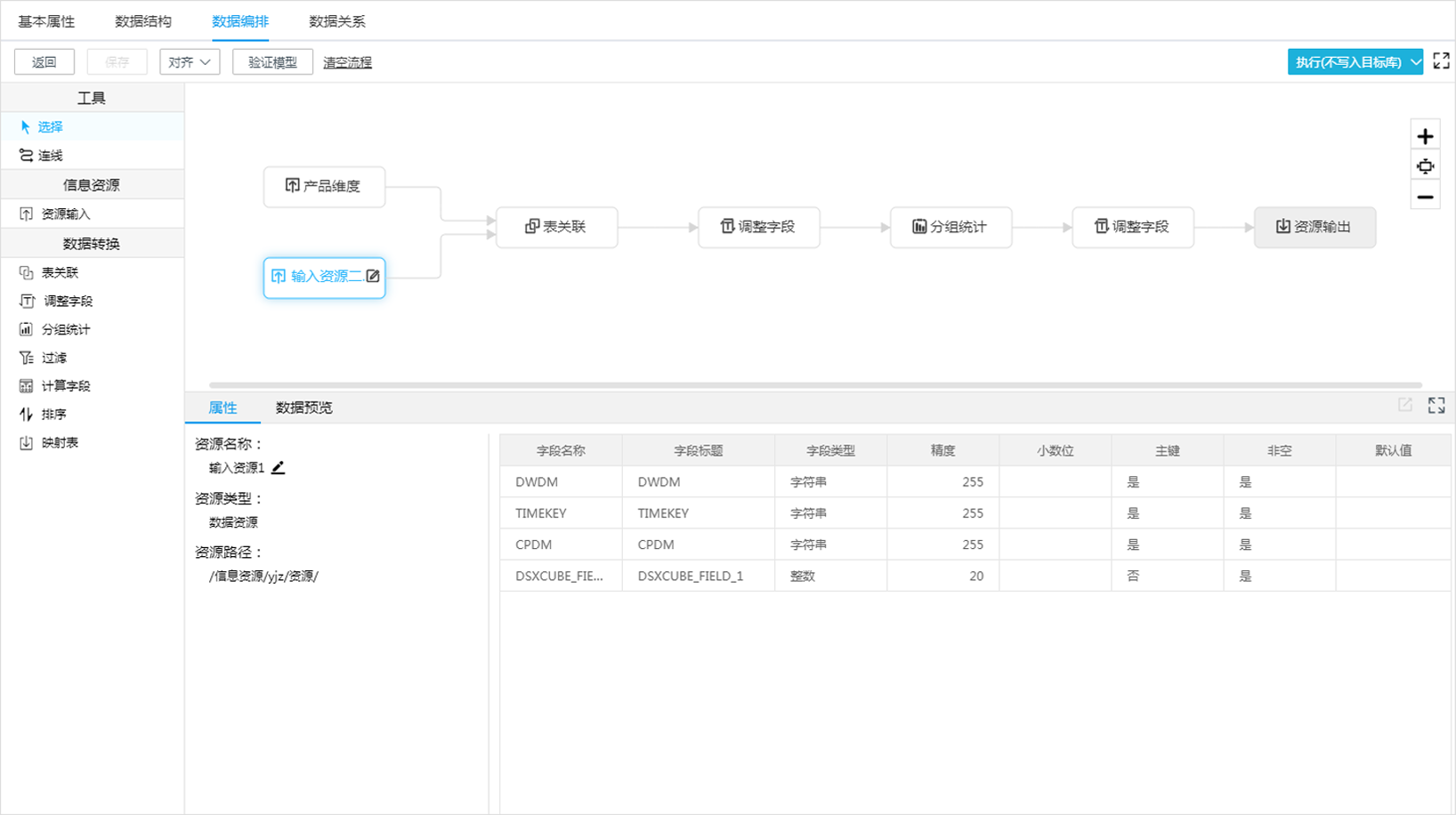
Task: Click the fit-to-center canvas icon
Action: point(1425,166)
